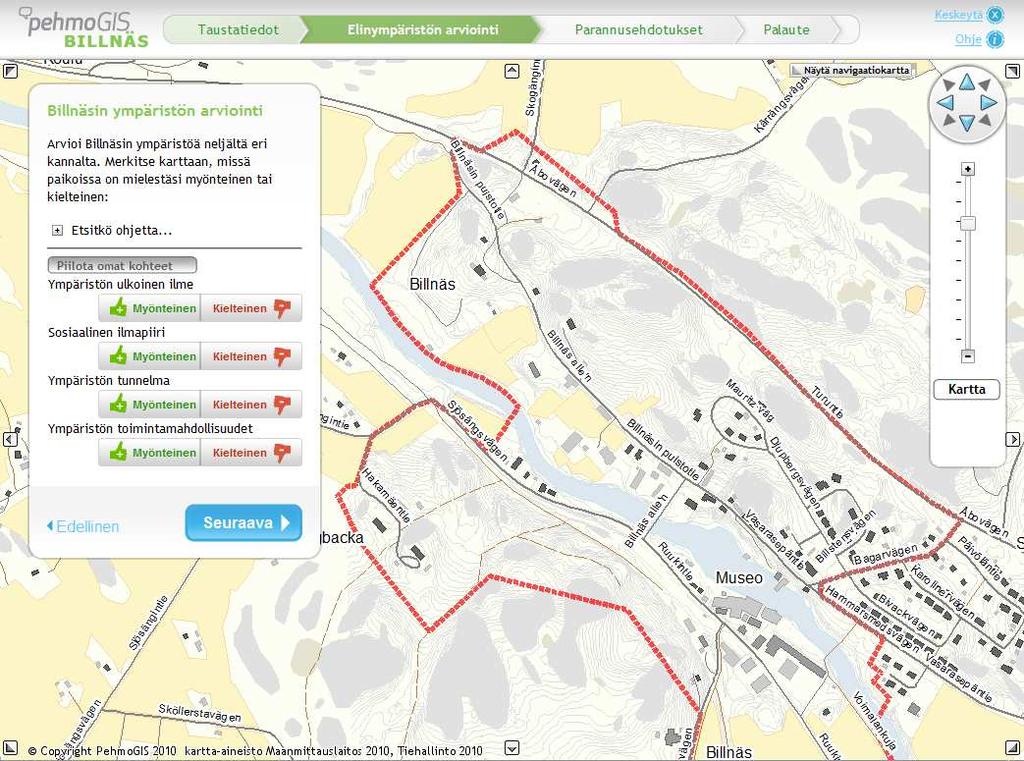
Task: Pan map southeast with diagonal arrow
Action: (985, 120)
